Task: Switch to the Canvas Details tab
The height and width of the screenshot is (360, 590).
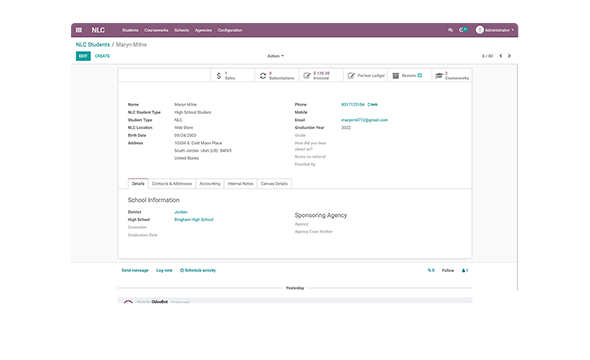Action: coord(274,184)
